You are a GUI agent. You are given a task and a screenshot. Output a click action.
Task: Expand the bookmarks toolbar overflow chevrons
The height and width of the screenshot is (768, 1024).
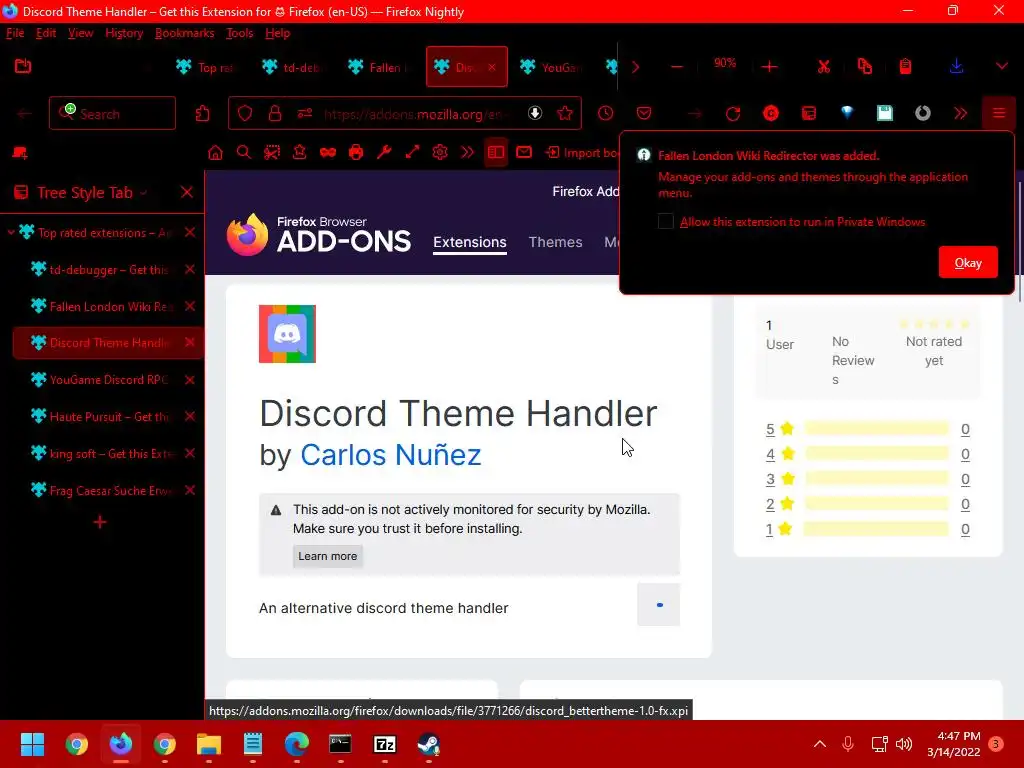(468, 153)
